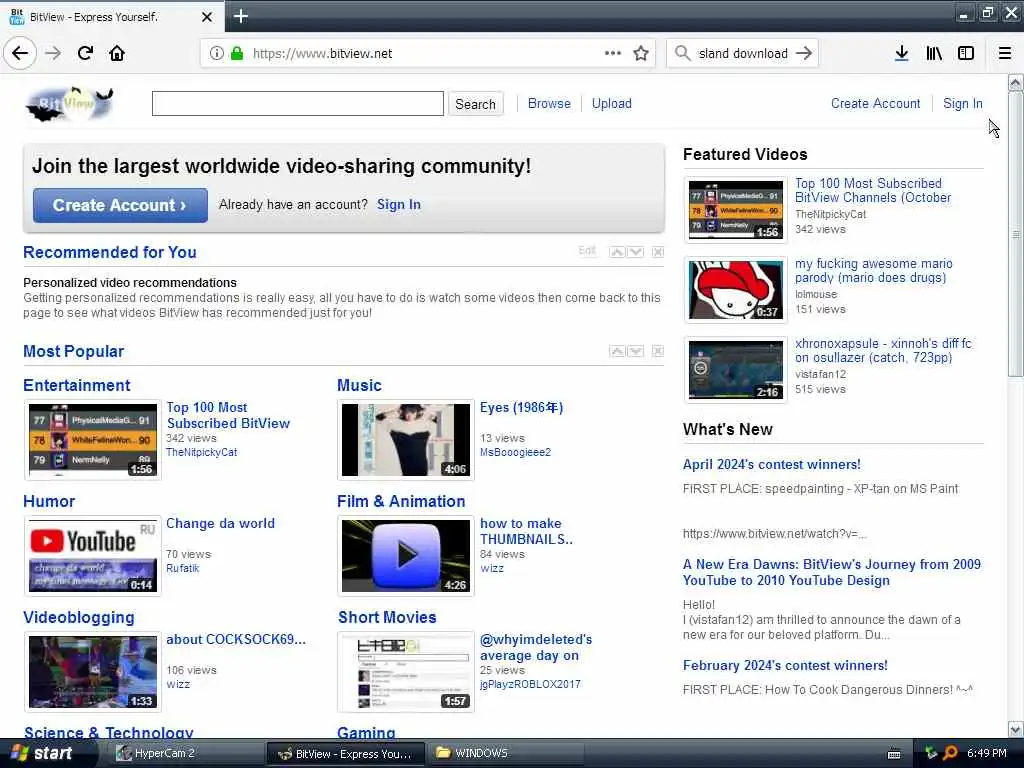Click Create Account link in header

click(875, 103)
